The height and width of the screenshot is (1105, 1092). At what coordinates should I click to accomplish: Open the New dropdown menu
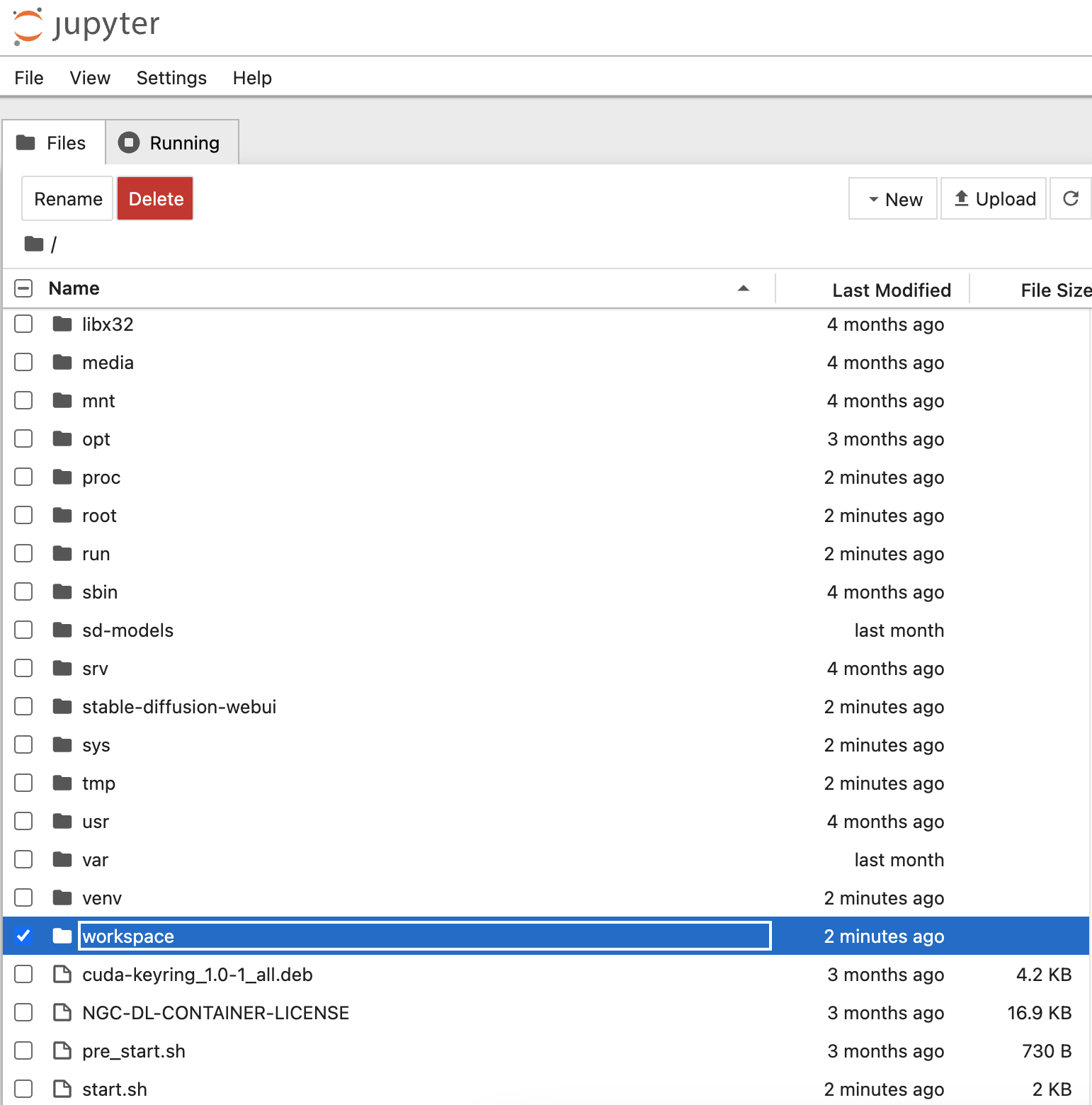(x=893, y=199)
